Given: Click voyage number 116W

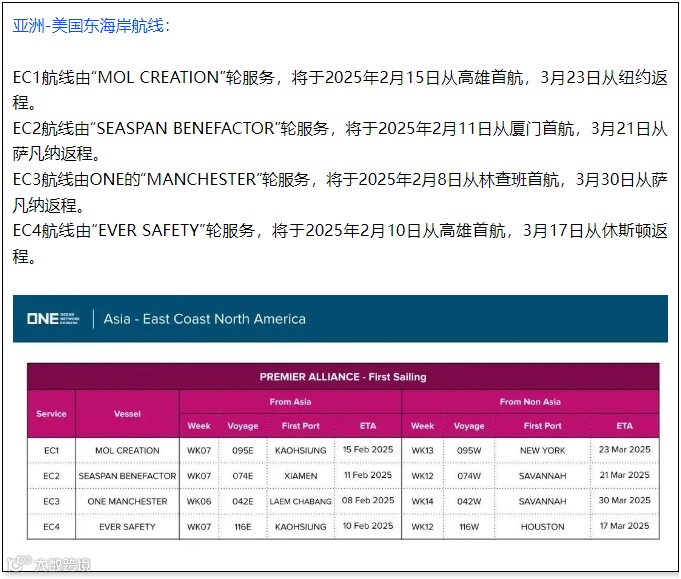Looking at the screenshot, I should tap(469, 526).
